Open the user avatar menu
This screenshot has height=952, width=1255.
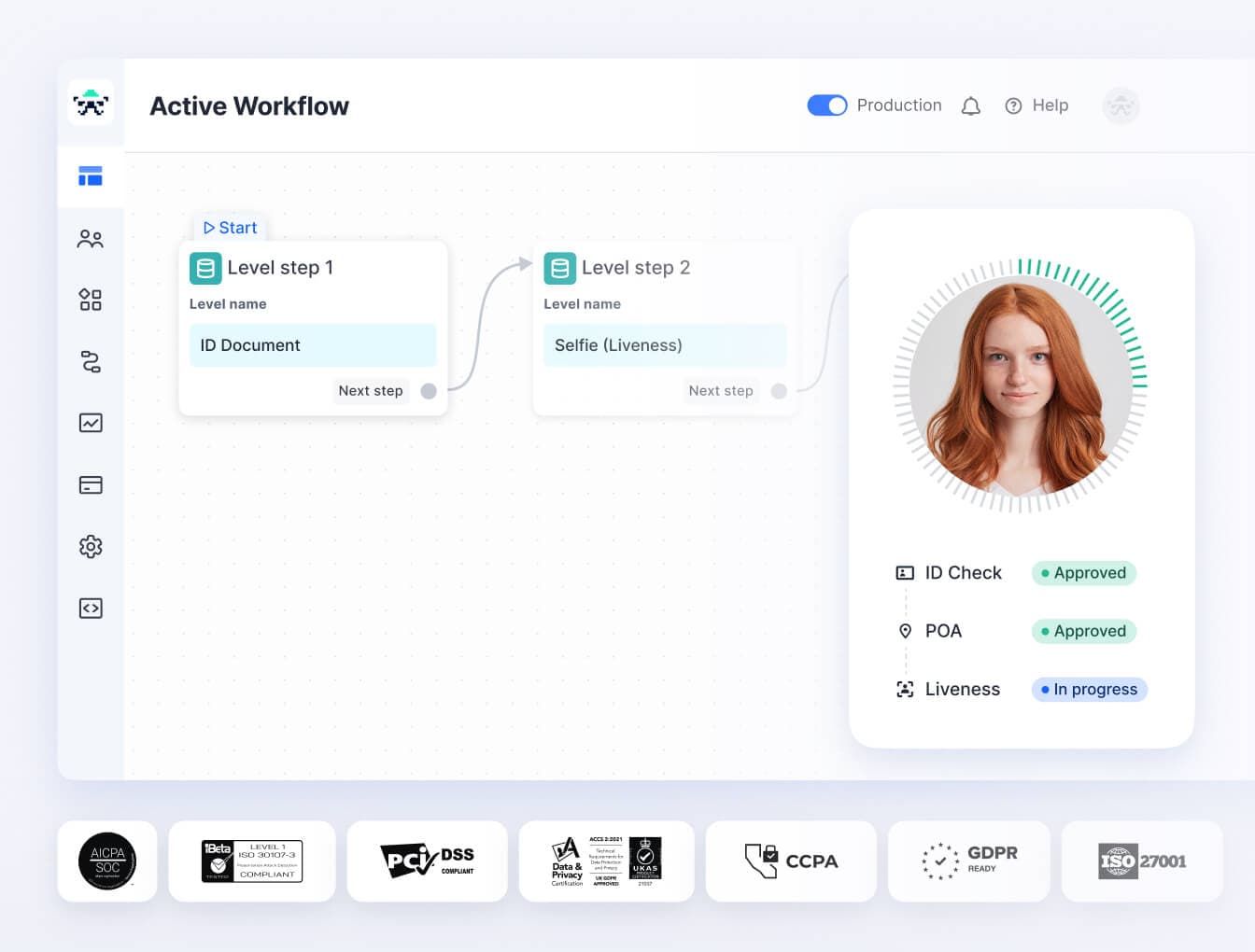[1121, 106]
